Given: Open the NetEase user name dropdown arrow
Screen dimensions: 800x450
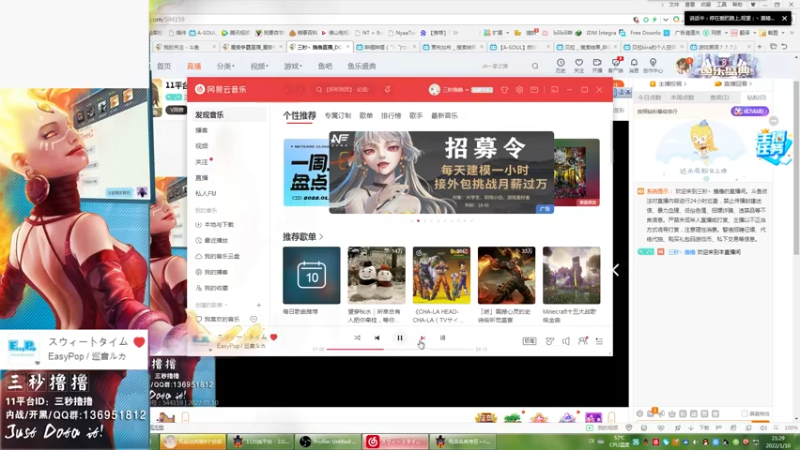Looking at the screenshot, I should tap(467, 90).
